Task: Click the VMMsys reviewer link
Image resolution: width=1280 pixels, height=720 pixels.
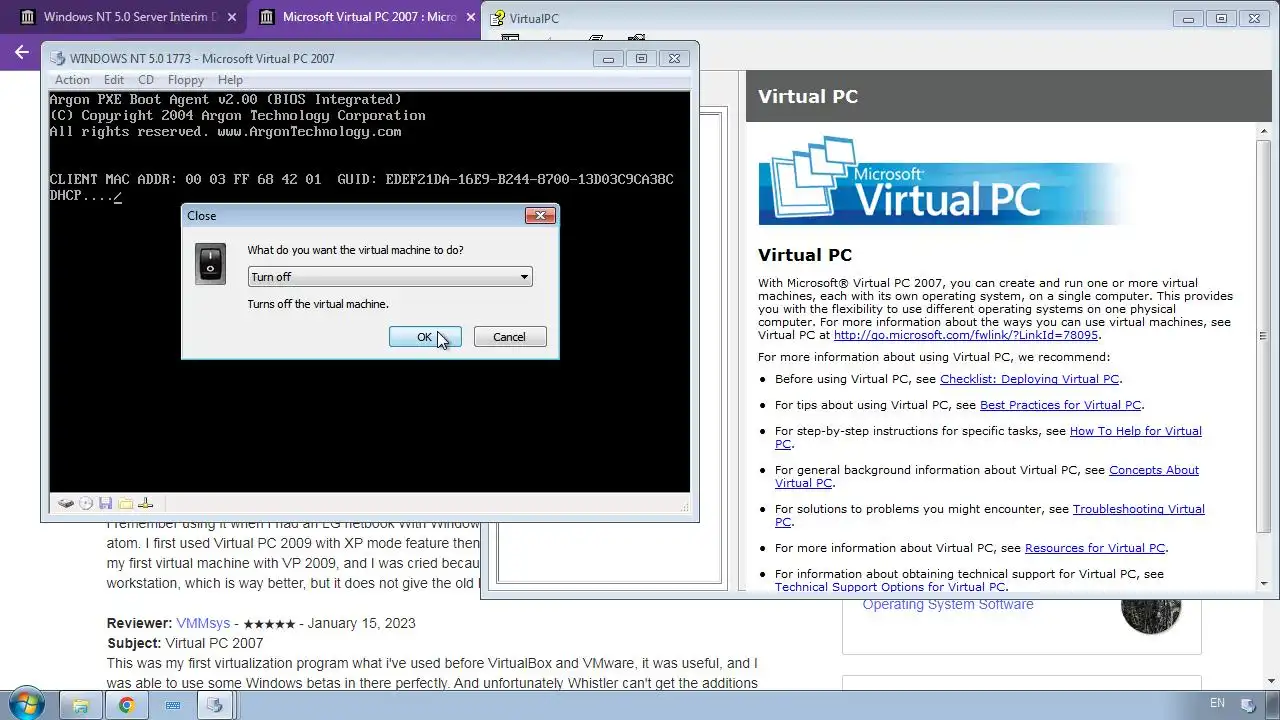Action: pos(203,623)
